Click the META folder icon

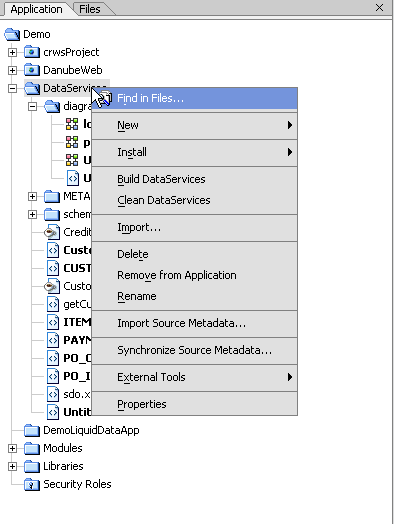52,196
